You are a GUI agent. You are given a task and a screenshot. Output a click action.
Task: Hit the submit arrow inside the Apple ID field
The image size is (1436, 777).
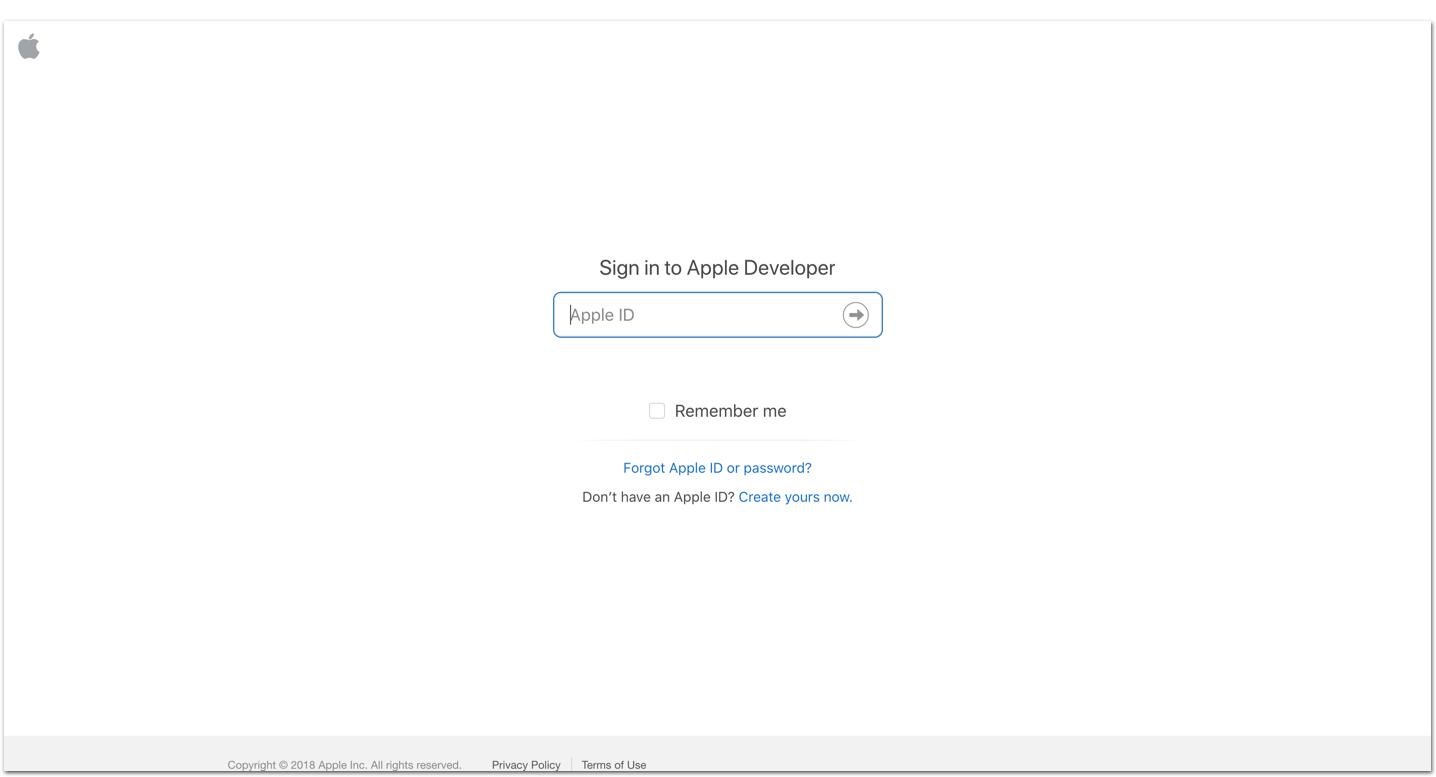point(856,314)
